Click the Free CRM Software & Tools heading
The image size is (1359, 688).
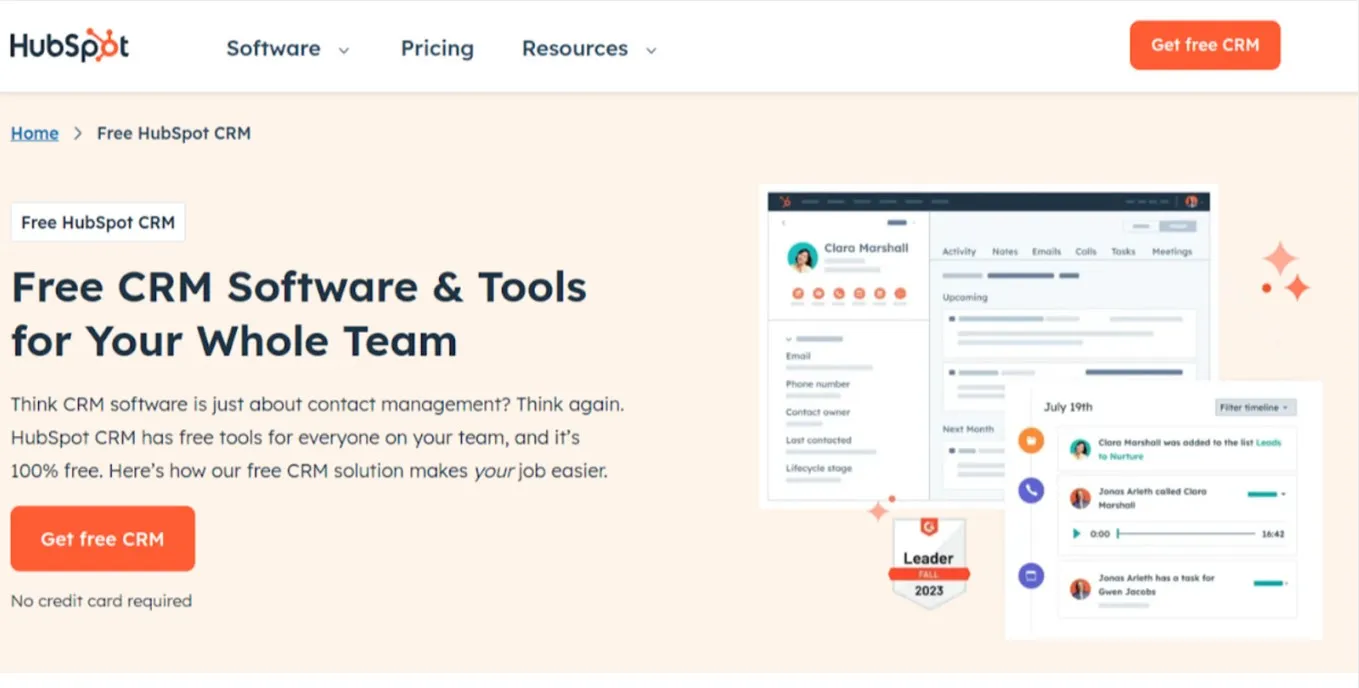(299, 314)
